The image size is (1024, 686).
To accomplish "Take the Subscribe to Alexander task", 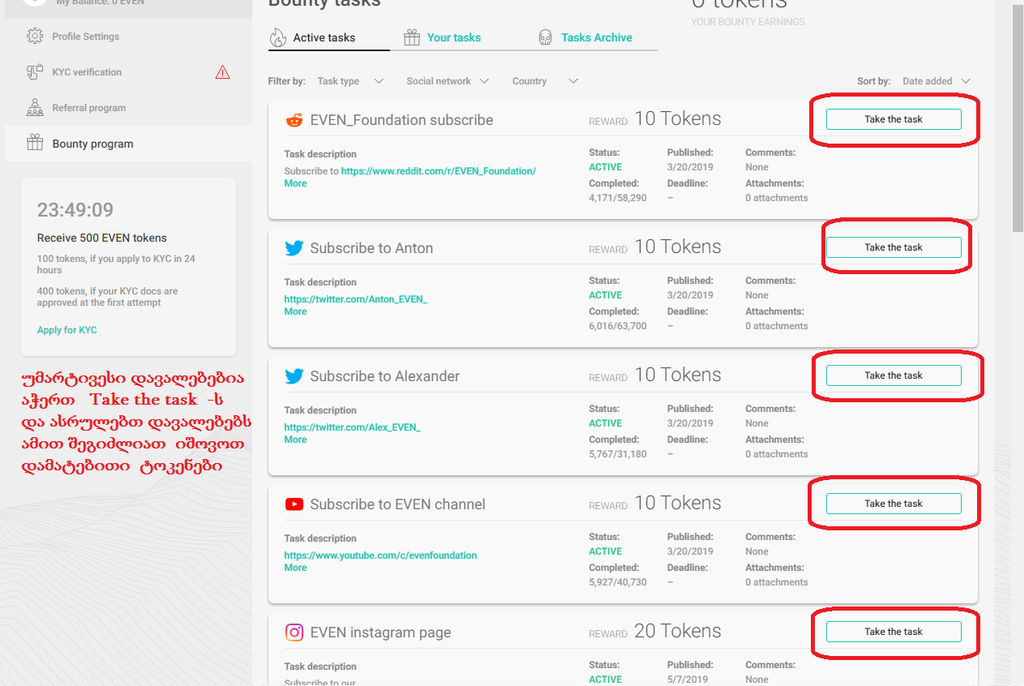I will click(x=893, y=376).
